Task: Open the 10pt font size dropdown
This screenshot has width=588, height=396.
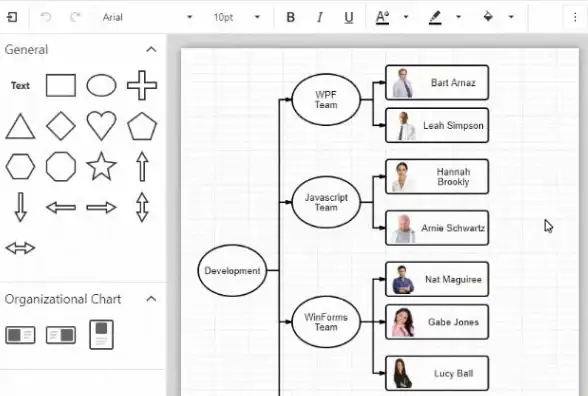Action: point(237,17)
